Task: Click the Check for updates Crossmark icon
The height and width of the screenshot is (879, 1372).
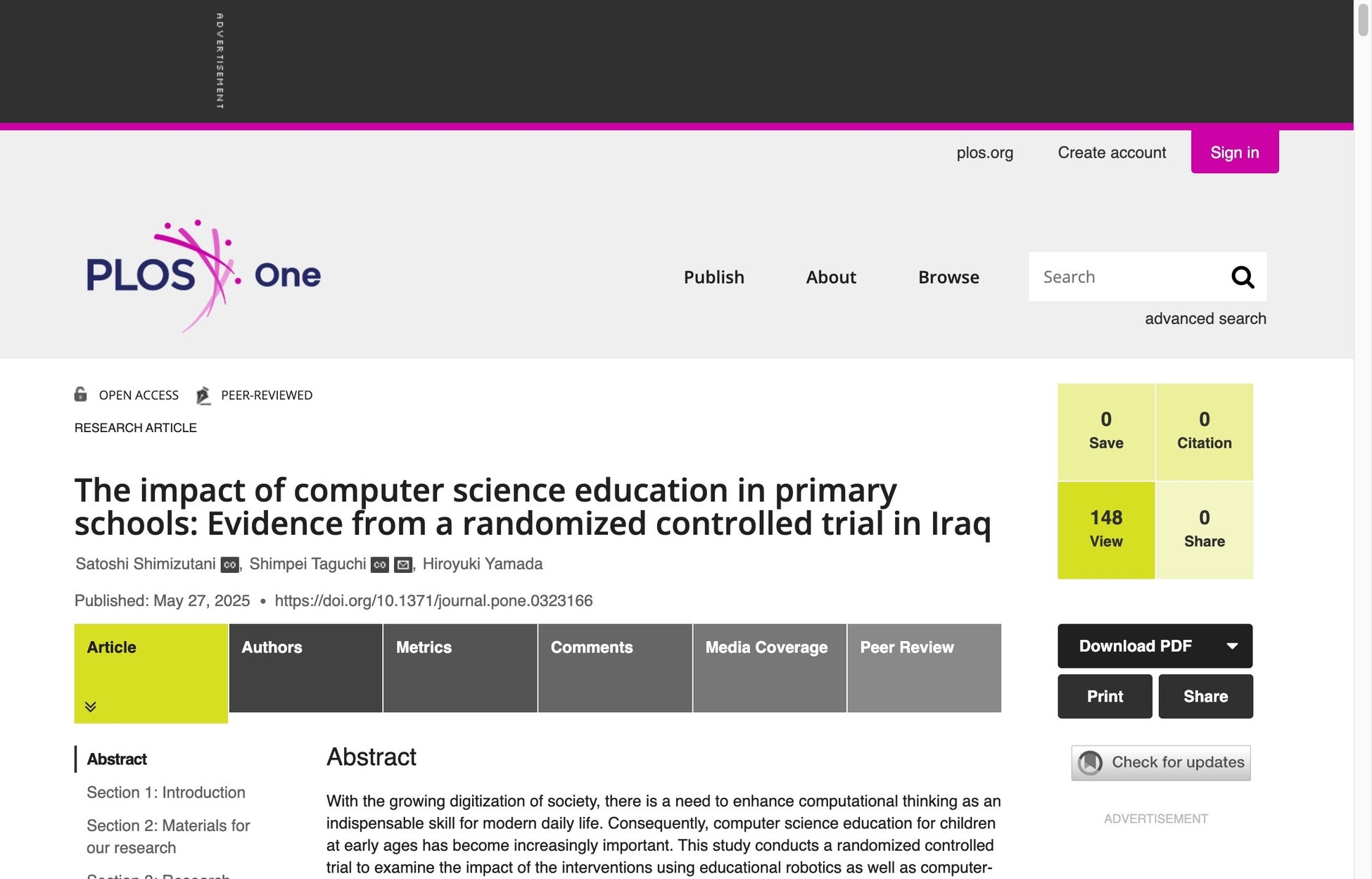Action: [1091, 763]
